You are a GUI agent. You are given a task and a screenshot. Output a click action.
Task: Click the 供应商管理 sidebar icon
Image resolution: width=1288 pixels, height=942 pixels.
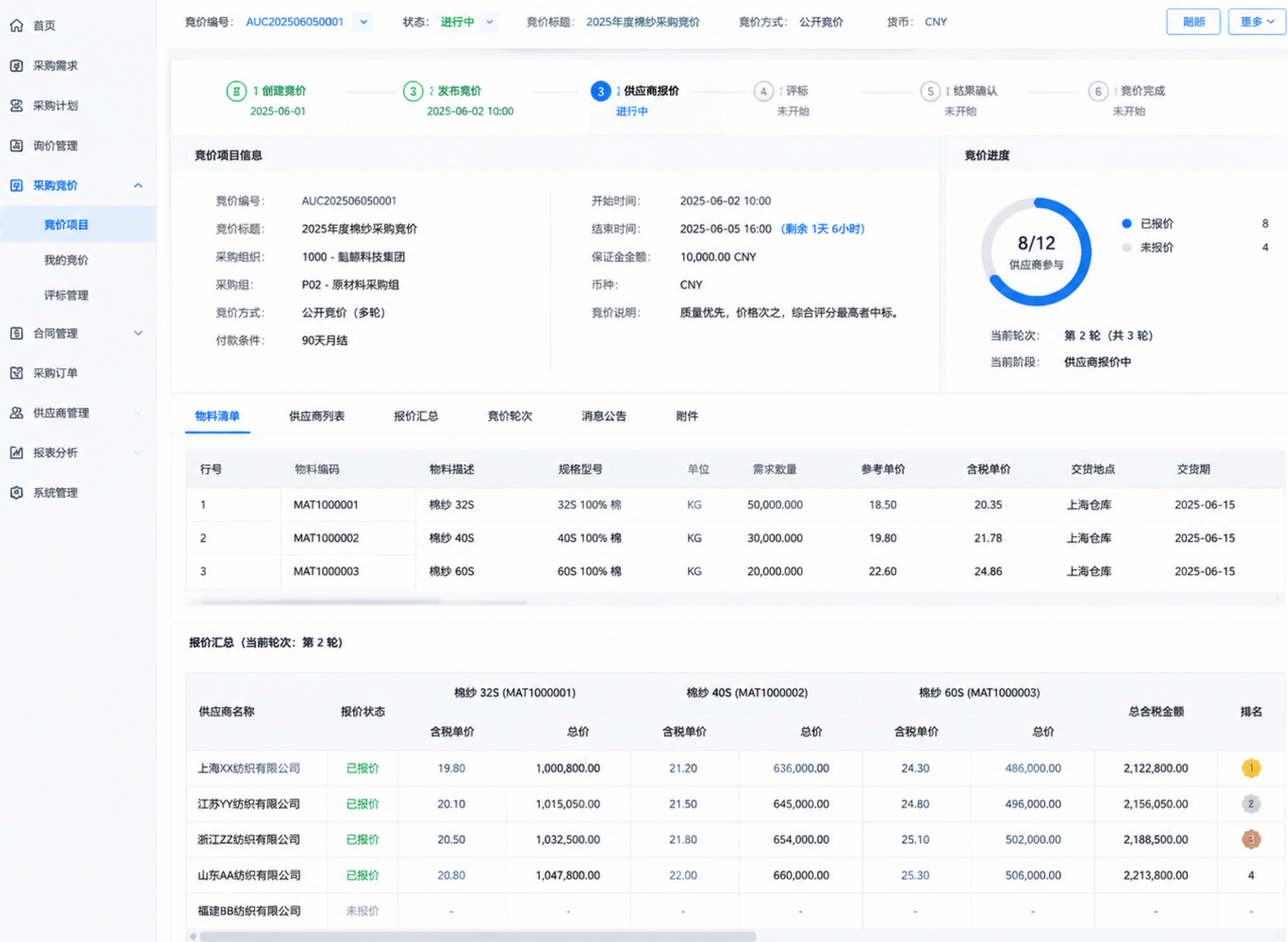(x=17, y=413)
